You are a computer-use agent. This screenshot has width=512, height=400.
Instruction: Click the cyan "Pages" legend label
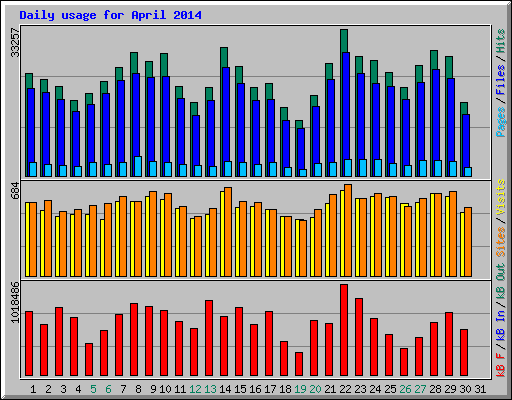500,122
